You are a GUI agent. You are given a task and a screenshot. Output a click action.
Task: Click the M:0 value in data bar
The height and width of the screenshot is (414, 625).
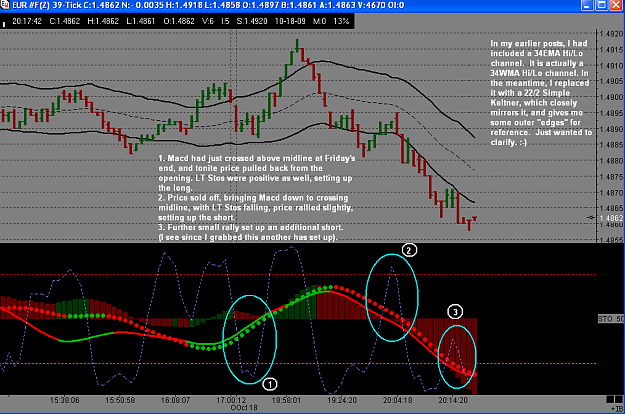pos(319,21)
